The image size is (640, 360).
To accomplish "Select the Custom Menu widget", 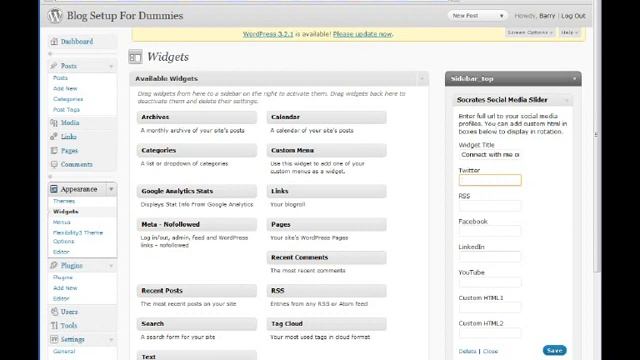I will pos(327,150).
